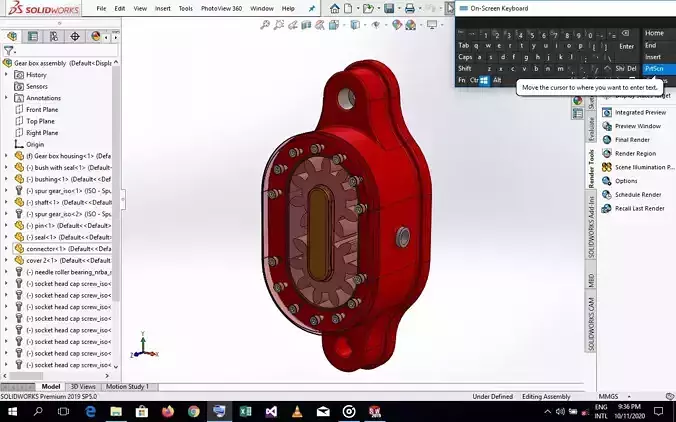The image size is (676, 422).
Task: Expand the History folder in tree
Action: 6,75
